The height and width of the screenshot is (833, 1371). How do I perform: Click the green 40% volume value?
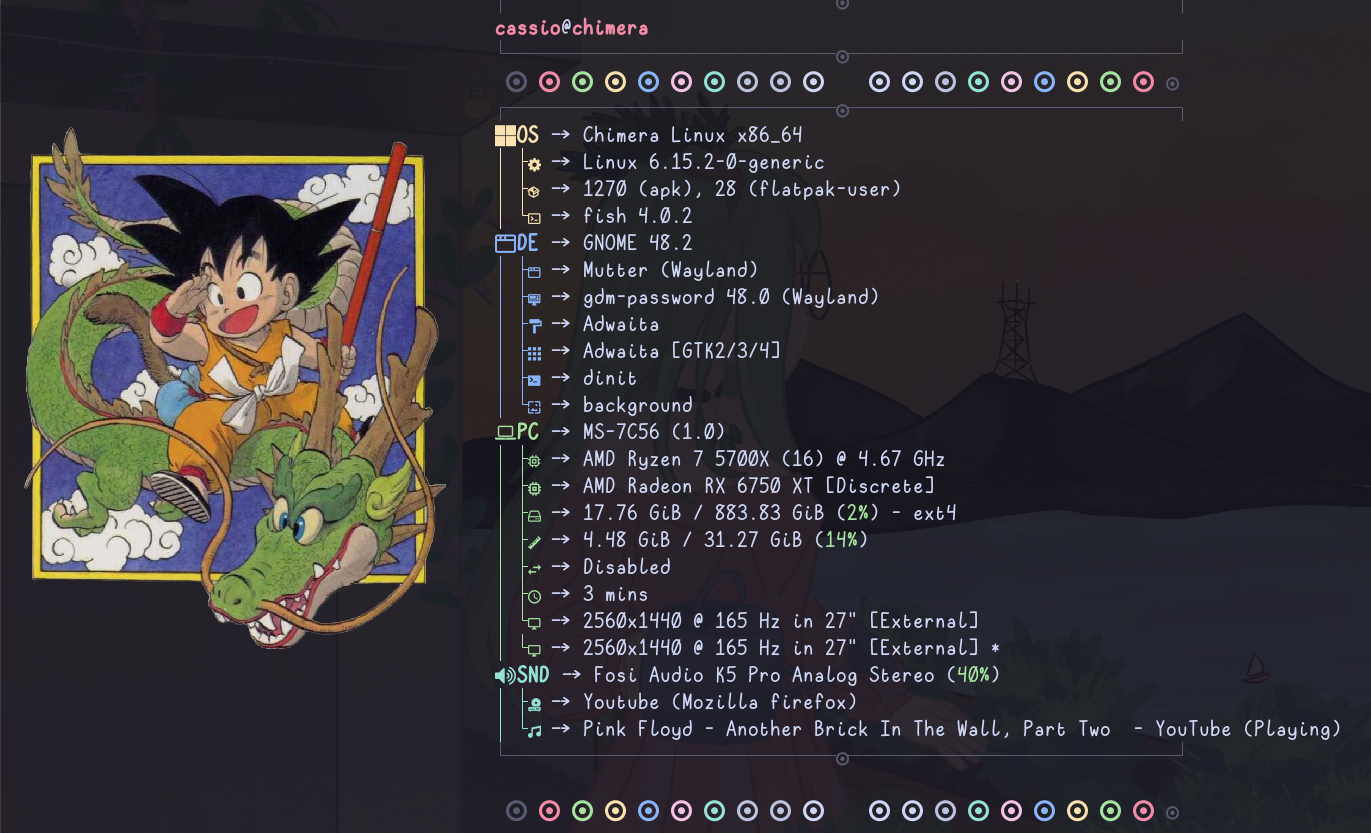[973, 676]
